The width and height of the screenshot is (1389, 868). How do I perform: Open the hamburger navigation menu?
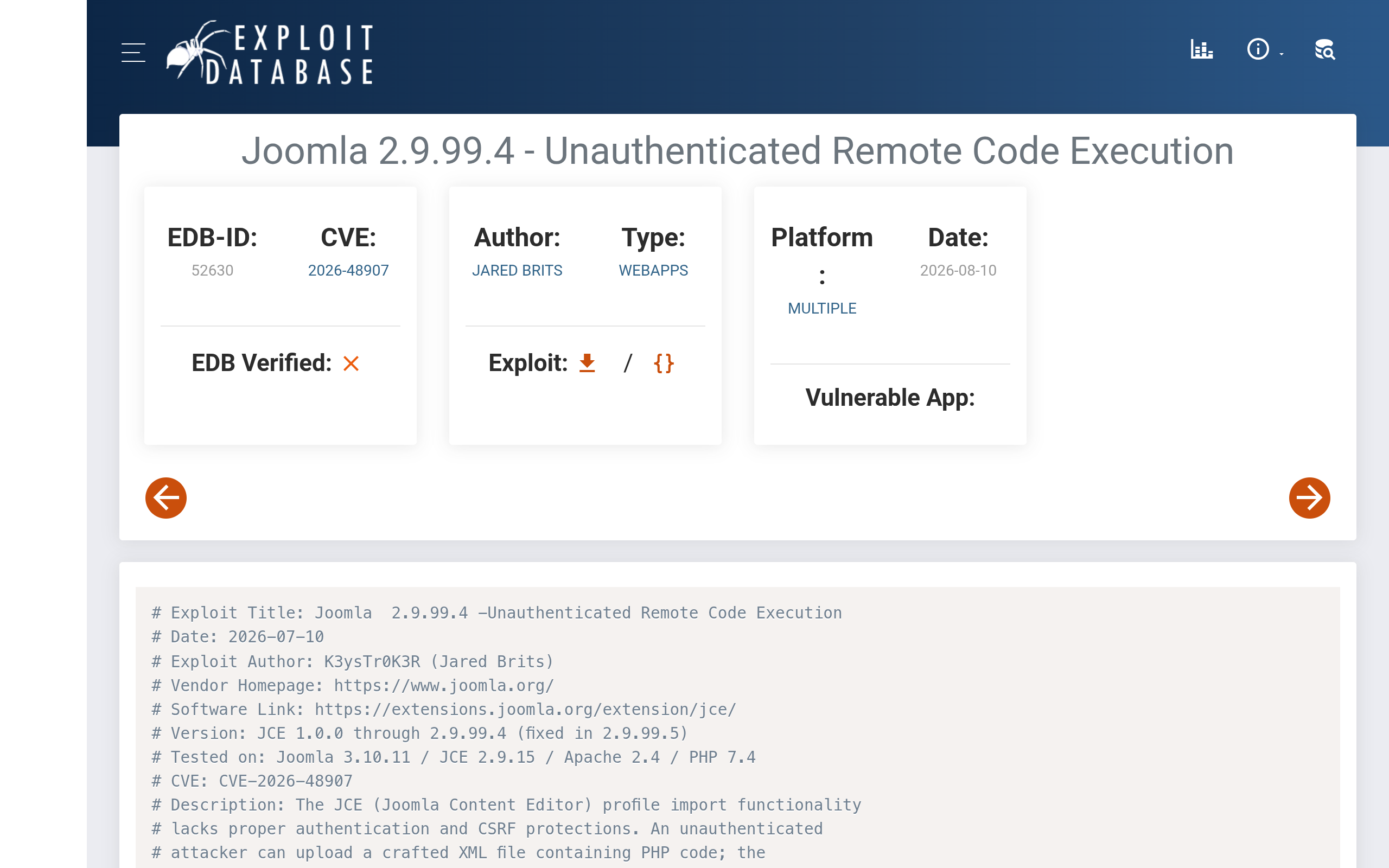click(x=133, y=52)
